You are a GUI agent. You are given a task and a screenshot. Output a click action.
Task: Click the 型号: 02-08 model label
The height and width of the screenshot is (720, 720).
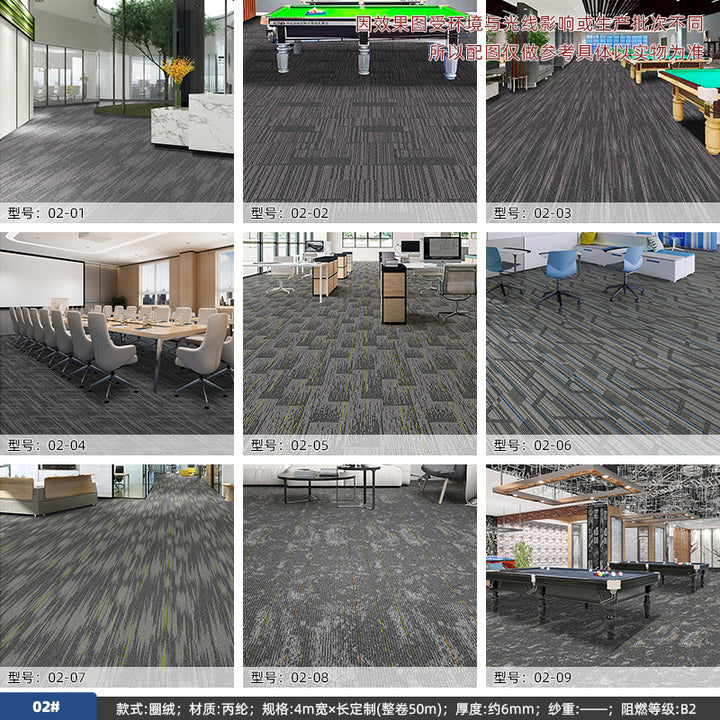(290, 677)
